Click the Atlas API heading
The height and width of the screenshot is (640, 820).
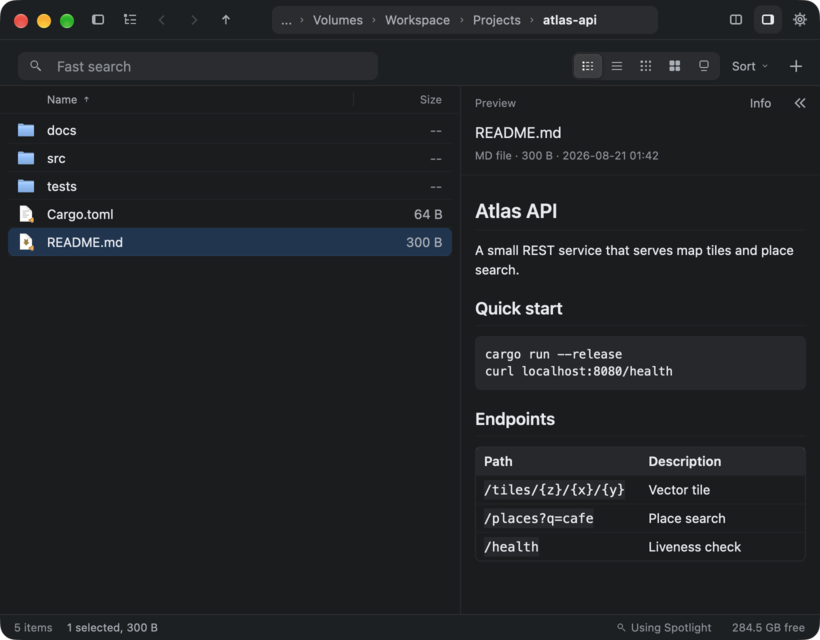tap(516, 211)
